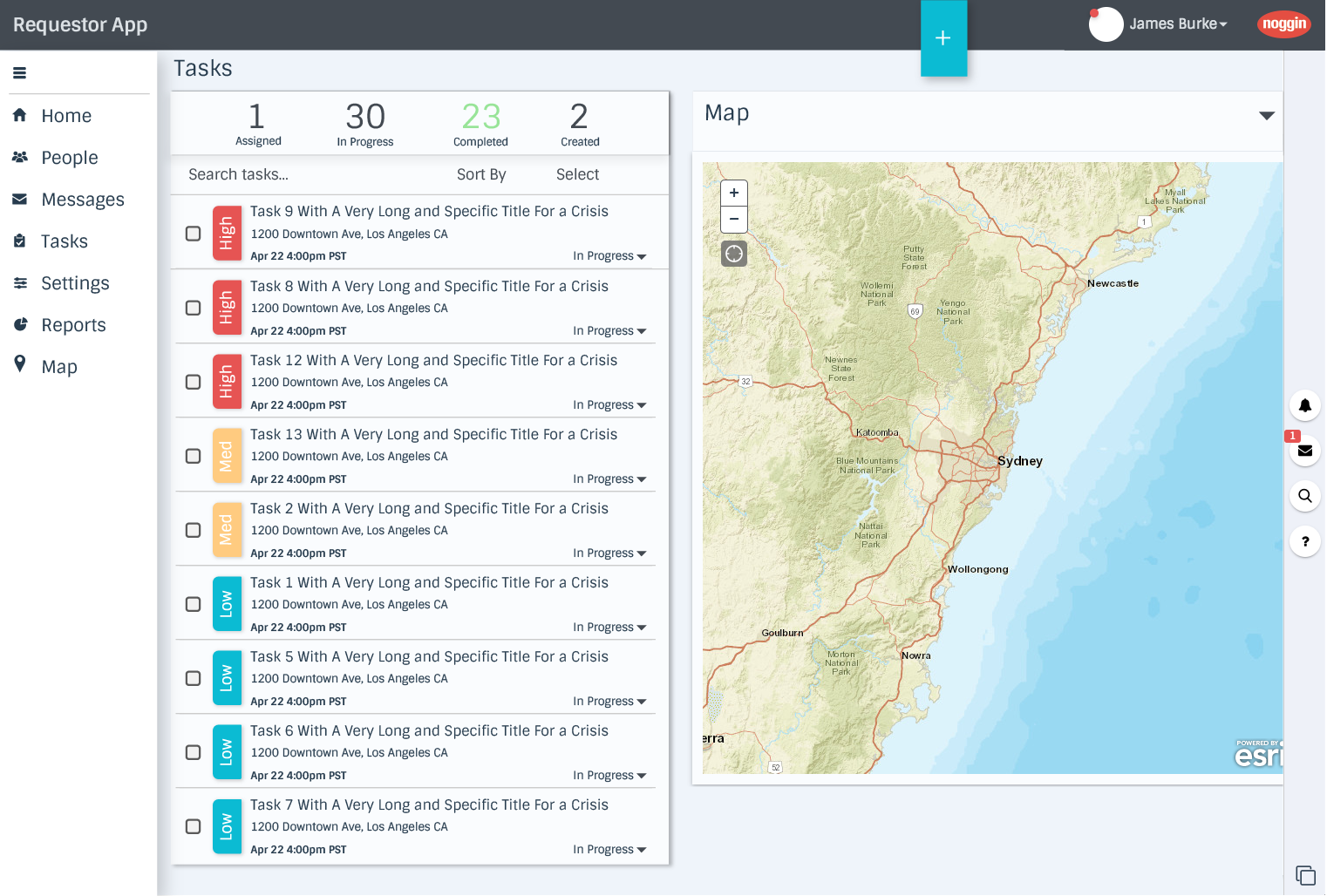Open Task 6 In Progress status dropdown

[609, 776]
